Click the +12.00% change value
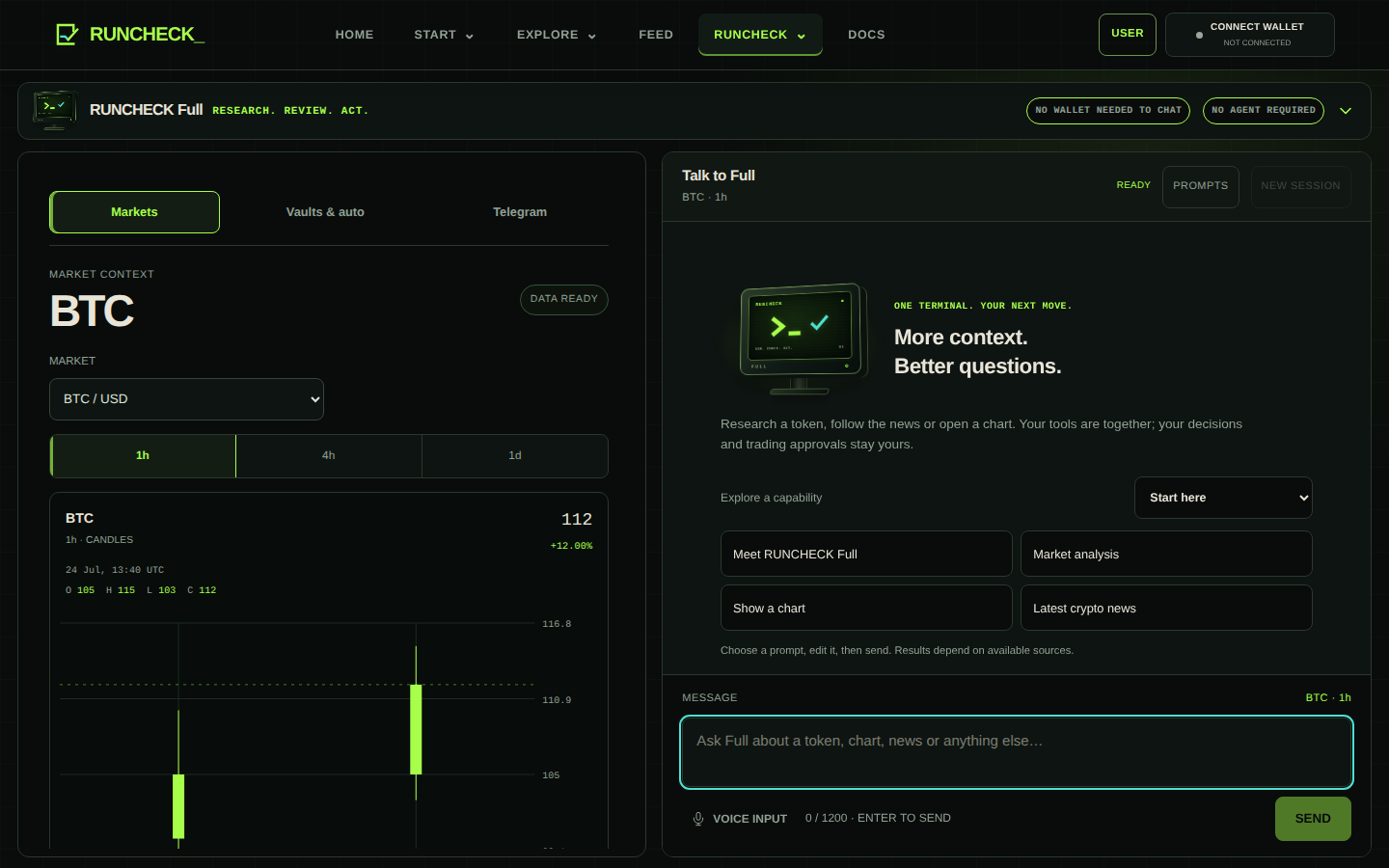The image size is (1389, 868). coord(572,546)
